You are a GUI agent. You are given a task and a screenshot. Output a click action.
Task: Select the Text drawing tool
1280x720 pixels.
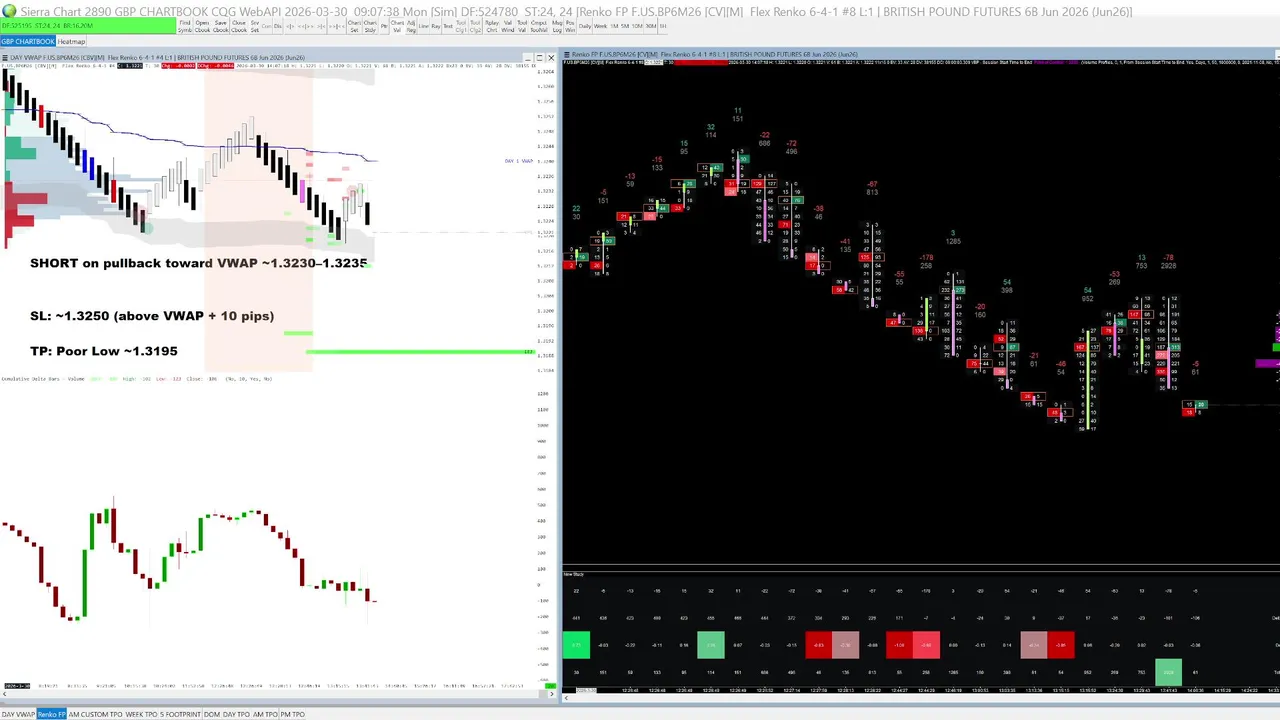point(449,26)
